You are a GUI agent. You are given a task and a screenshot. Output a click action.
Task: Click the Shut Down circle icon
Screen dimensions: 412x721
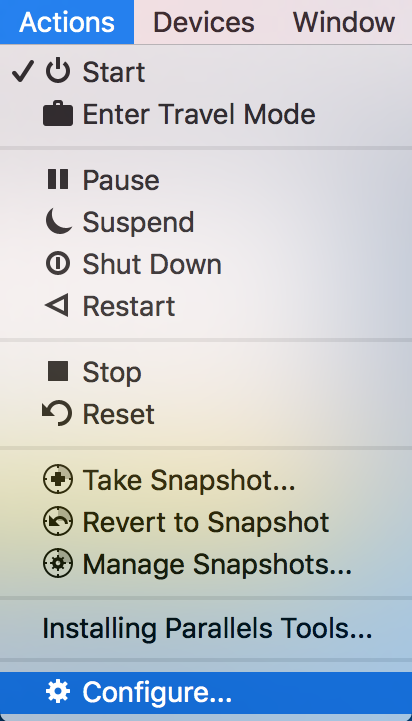tap(58, 264)
